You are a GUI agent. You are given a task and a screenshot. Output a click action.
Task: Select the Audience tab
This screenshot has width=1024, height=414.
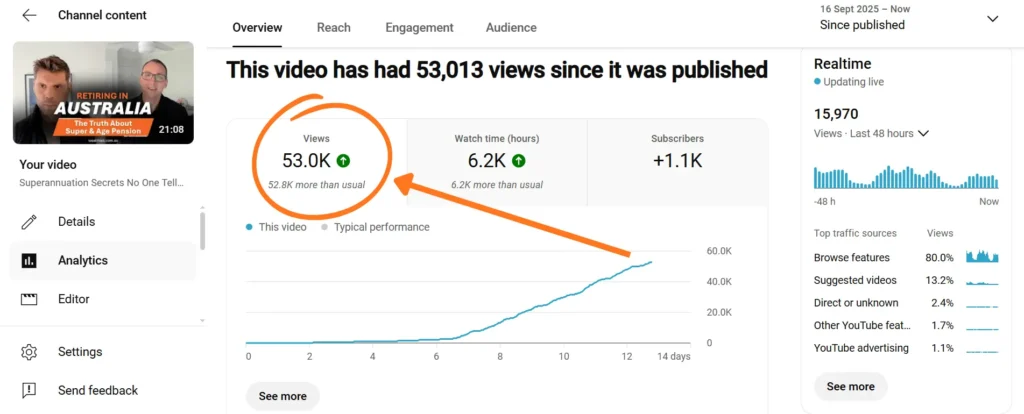pyautogui.click(x=511, y=28)
